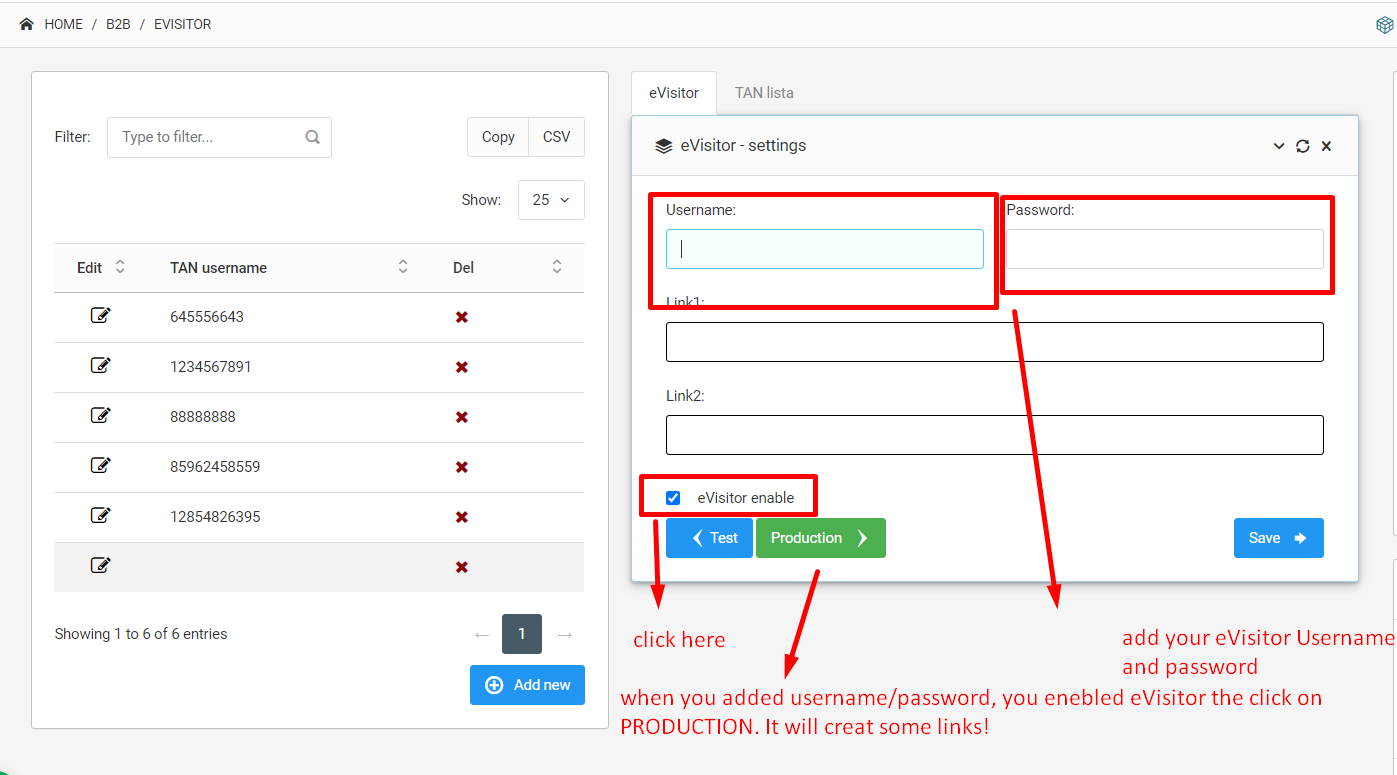Image resolution: width=1397 pixels, height=775 pixels.
Task: Delete the row with TAN 85962458559
Action: 462,467
